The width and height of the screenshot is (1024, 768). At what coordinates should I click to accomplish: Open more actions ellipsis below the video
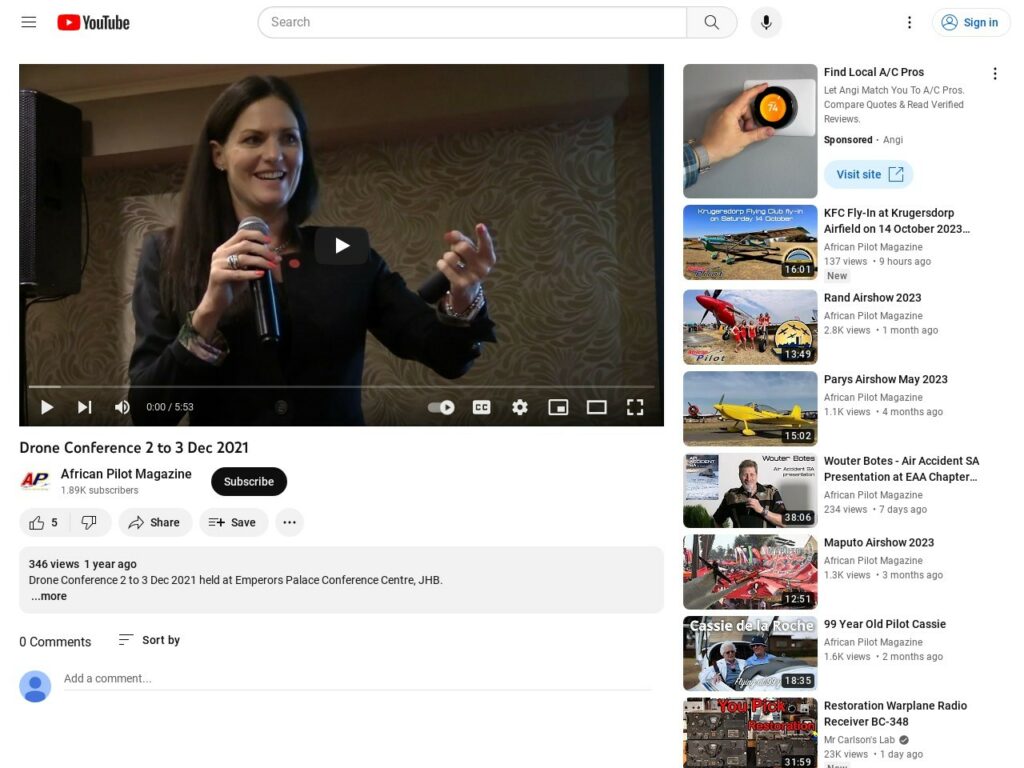click(x=289, y=522)
